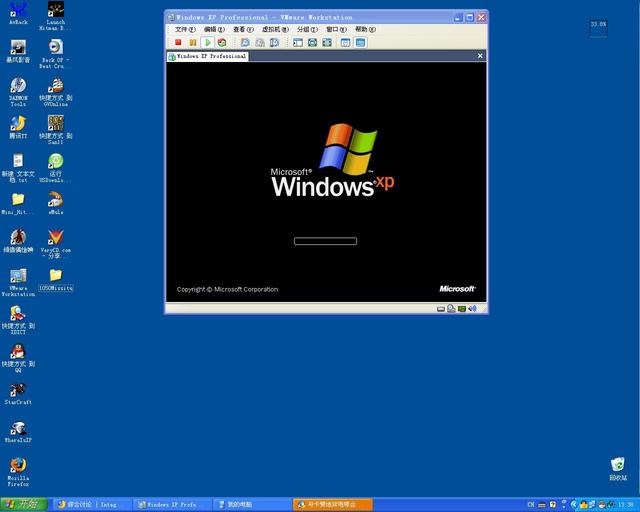
Task: Select the WhereIsIP desktop icon
Action: click(x=18, y=432)
